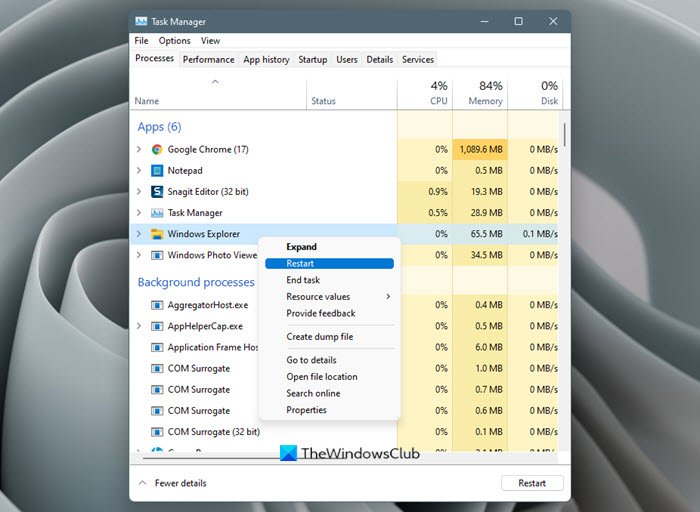
Task: Click the Snagit Editor icon
Action: tap(157, 191)
